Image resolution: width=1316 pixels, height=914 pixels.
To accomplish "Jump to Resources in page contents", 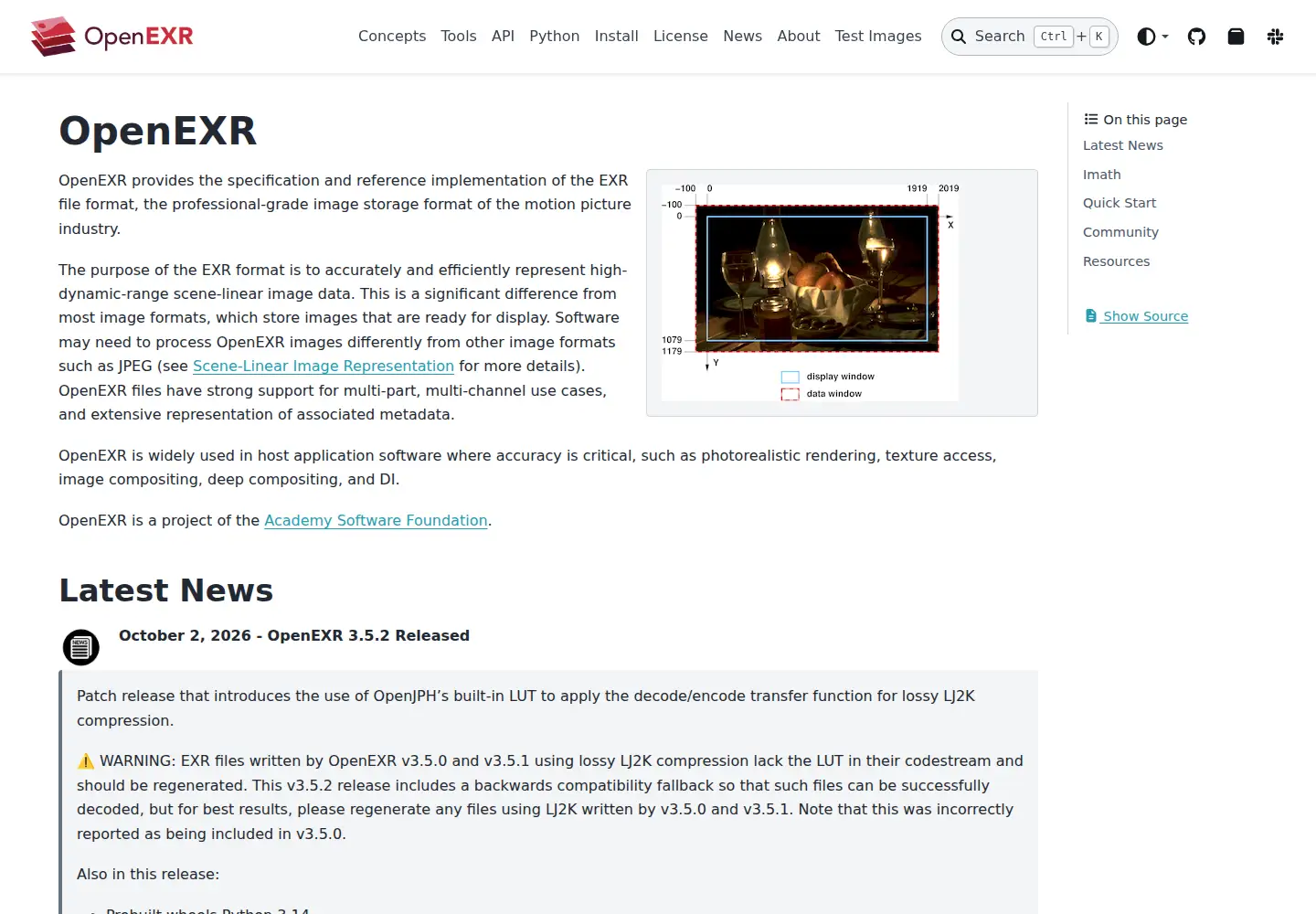I will tap(1116, 261).
